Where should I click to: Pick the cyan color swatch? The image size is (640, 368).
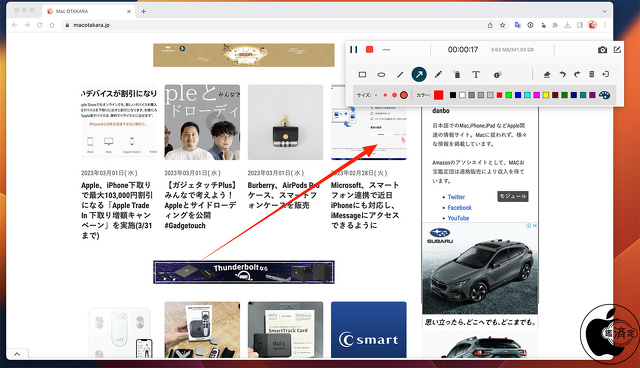[x=527, y=95]
